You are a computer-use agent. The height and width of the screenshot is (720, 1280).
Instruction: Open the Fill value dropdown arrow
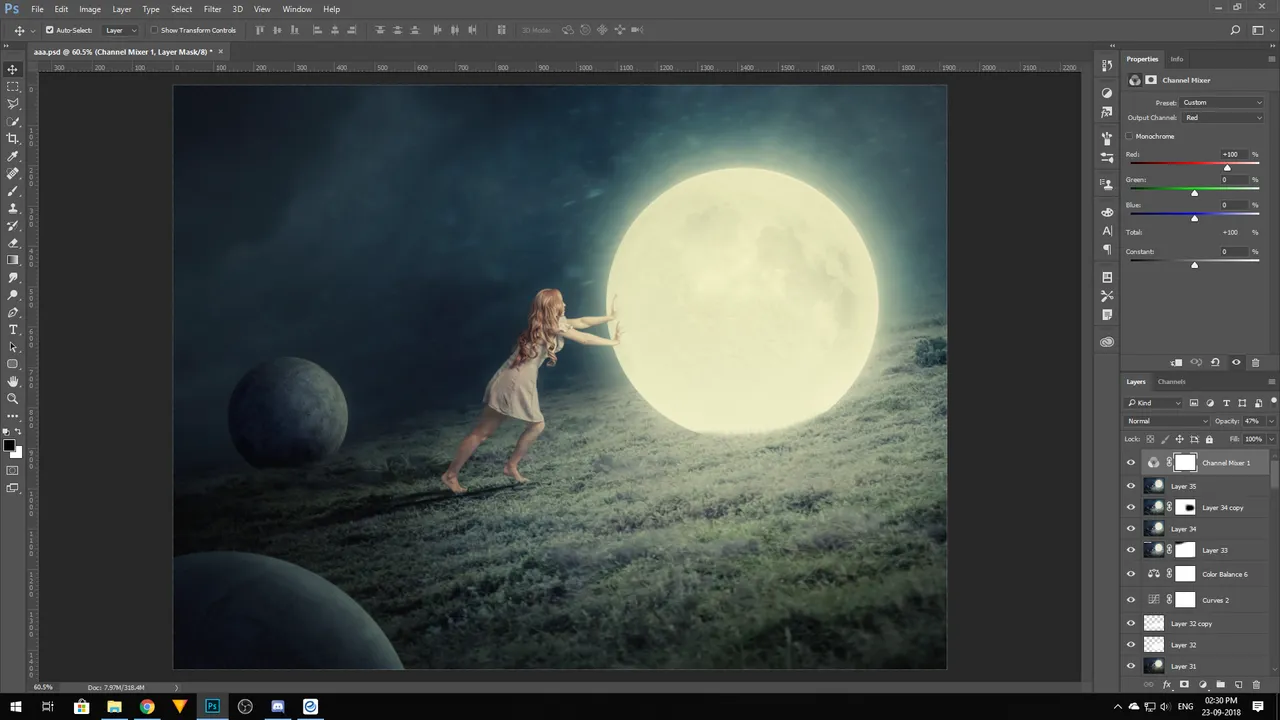click(1271, 439)
